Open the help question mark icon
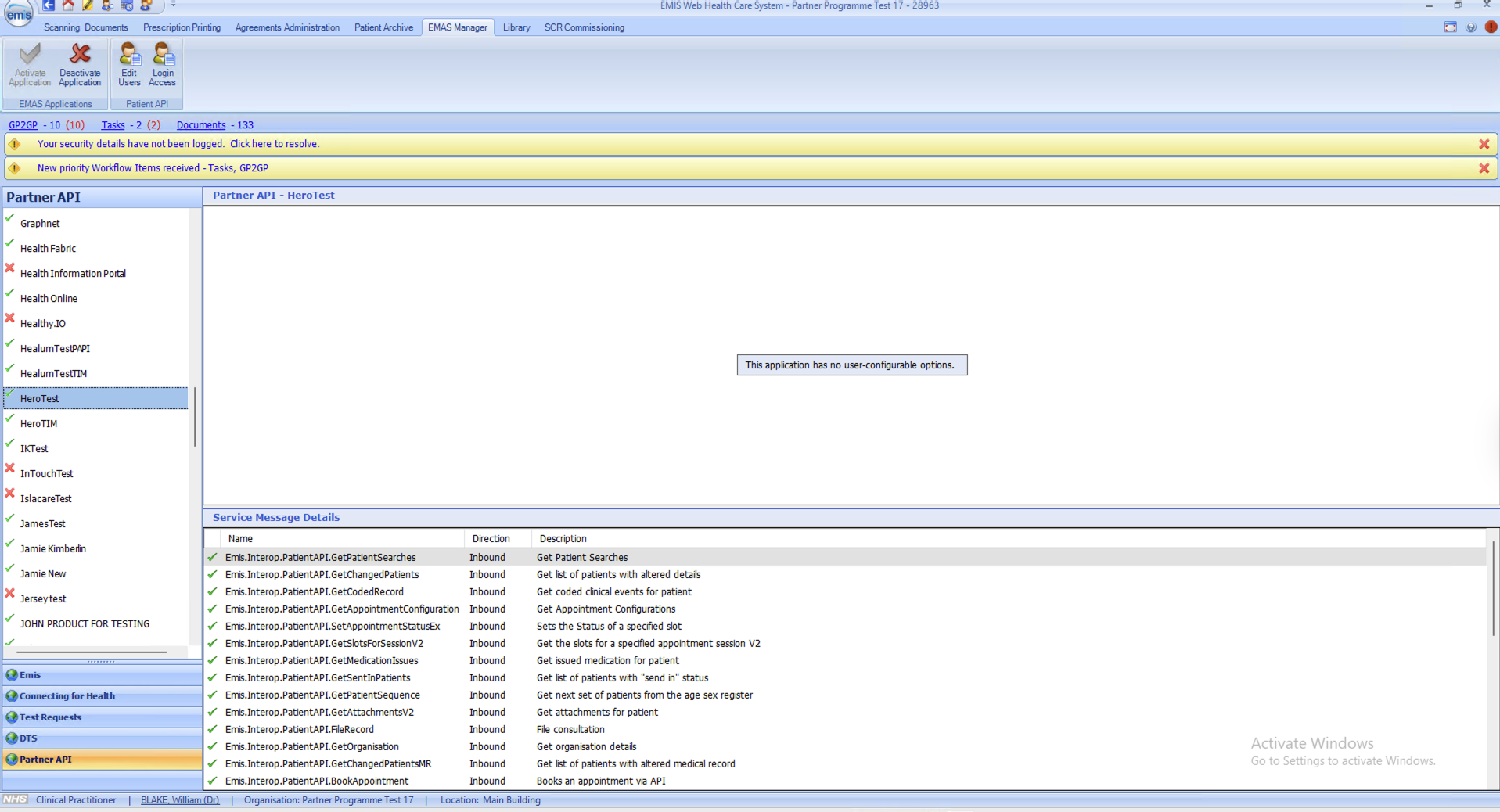Image resolution: width=1500 pixels, height=812 pixels. pos(1471,27)
